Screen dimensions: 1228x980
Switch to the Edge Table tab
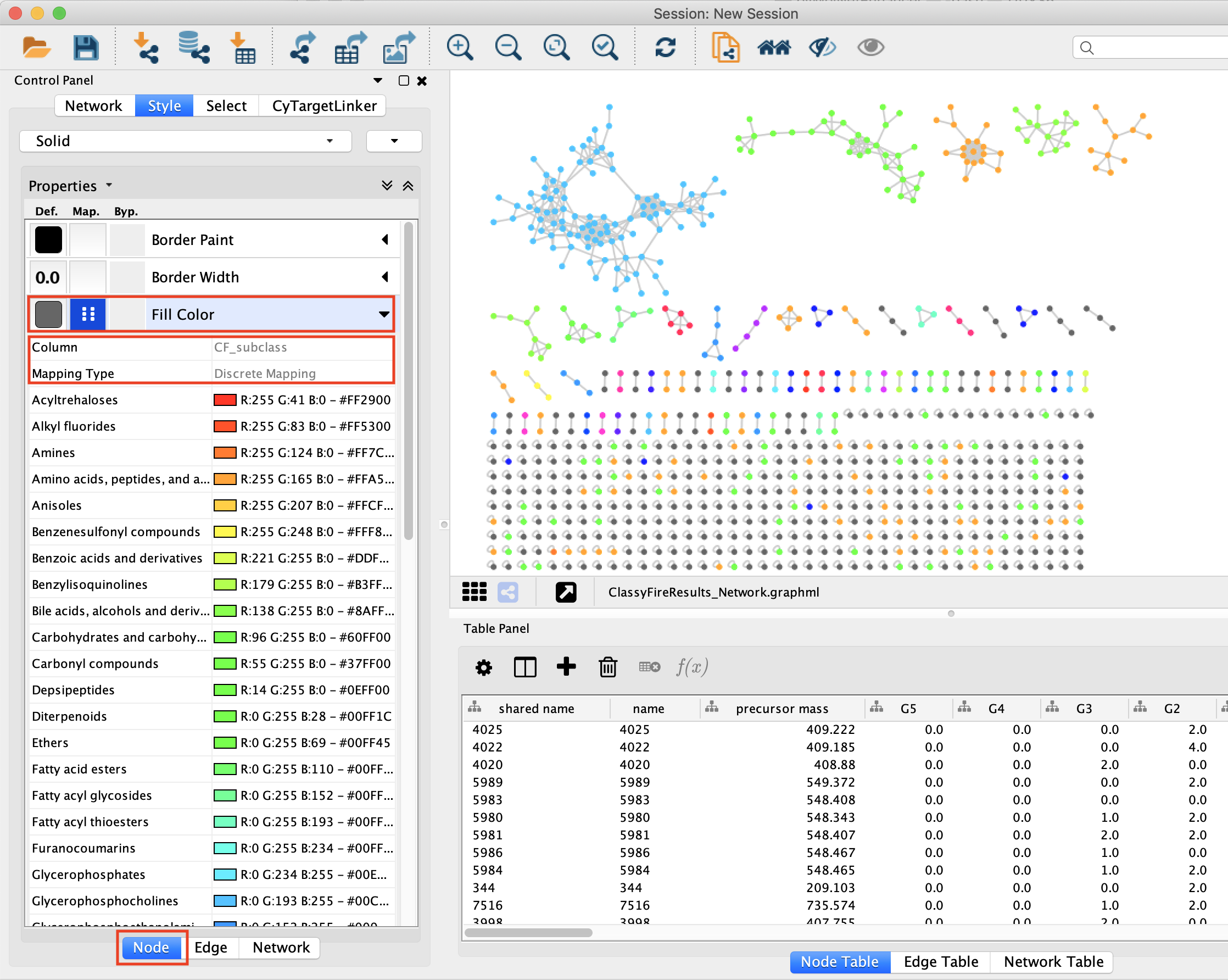click(x=940, y=962)
